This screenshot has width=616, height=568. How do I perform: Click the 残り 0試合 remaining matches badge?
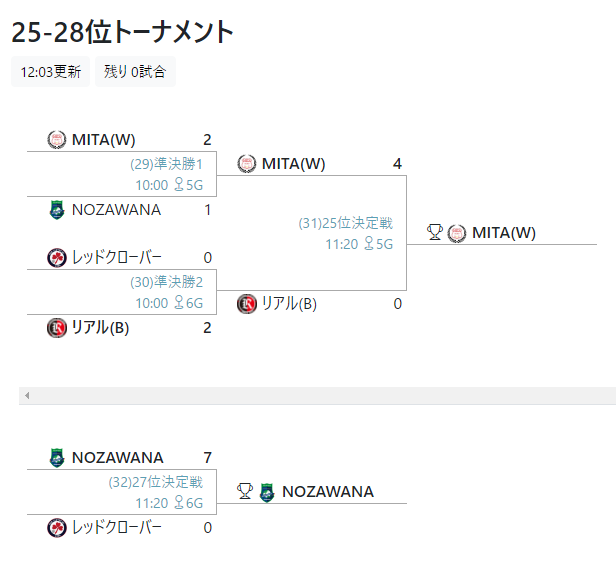tap(135, 71)
